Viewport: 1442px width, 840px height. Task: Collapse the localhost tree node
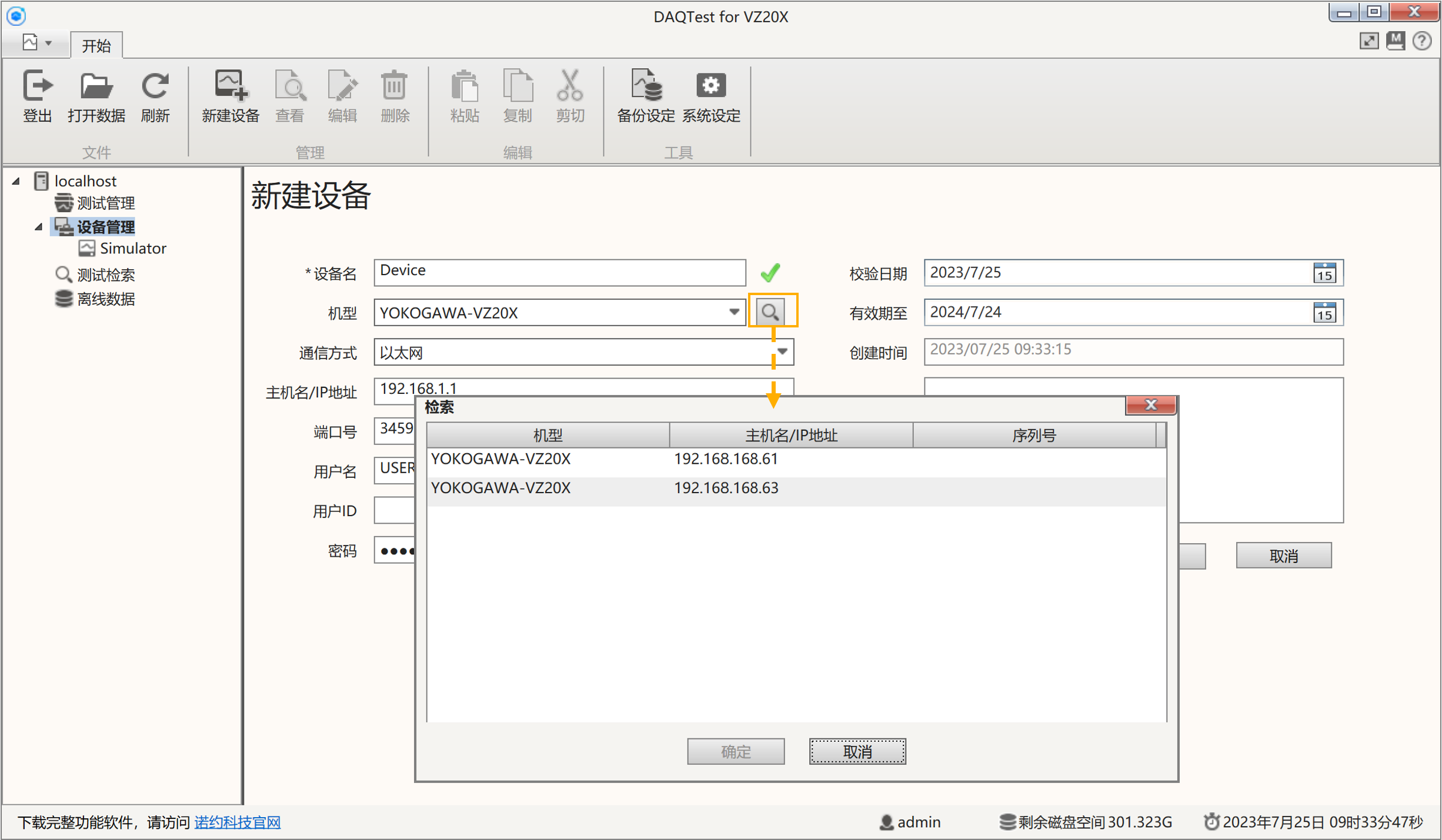pos(16,181)
